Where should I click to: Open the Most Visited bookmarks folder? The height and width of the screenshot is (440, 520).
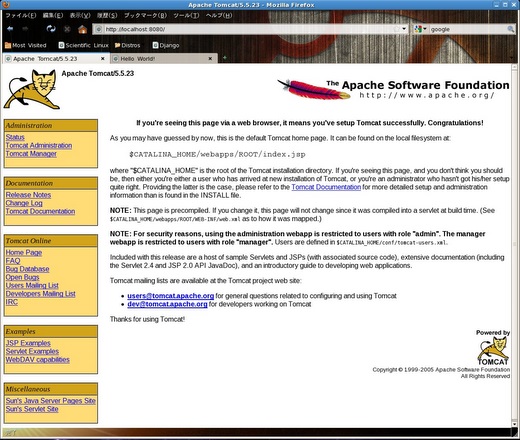pos(26,45)
